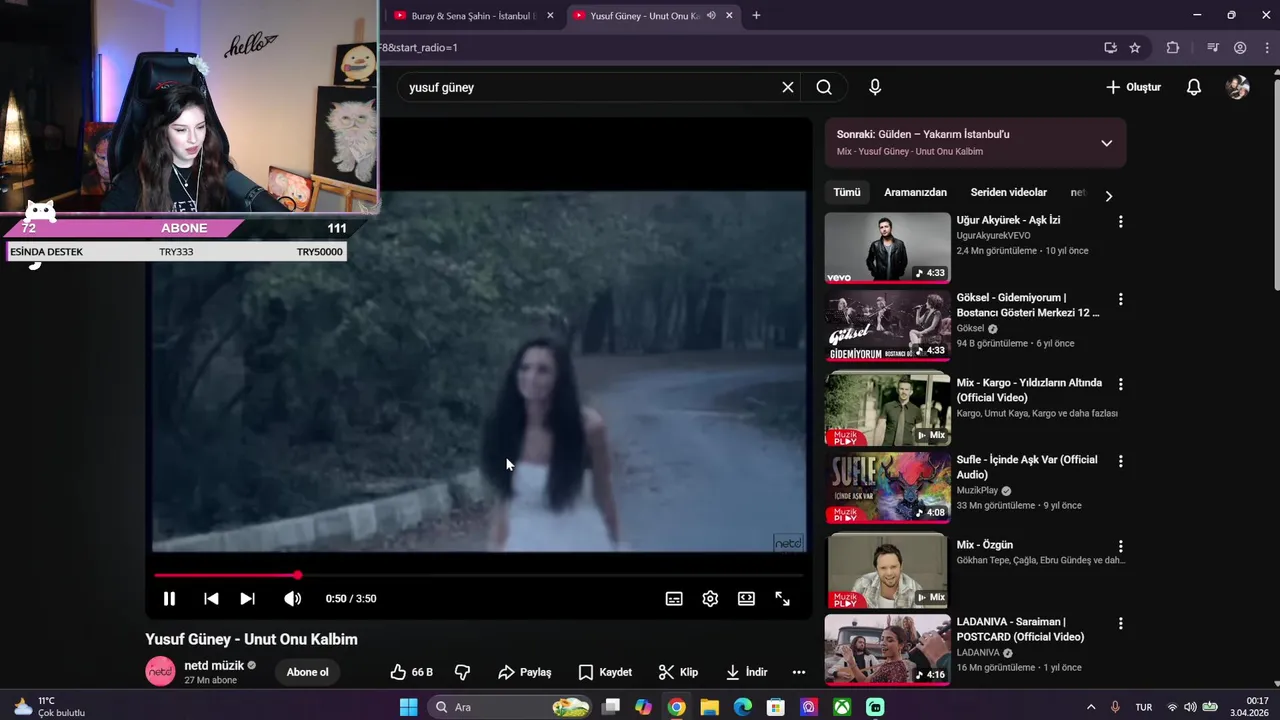The image size is (1280, 720).
Task: Open Göksel - Gidemiyorum video title
Action: pos(1028,305)
